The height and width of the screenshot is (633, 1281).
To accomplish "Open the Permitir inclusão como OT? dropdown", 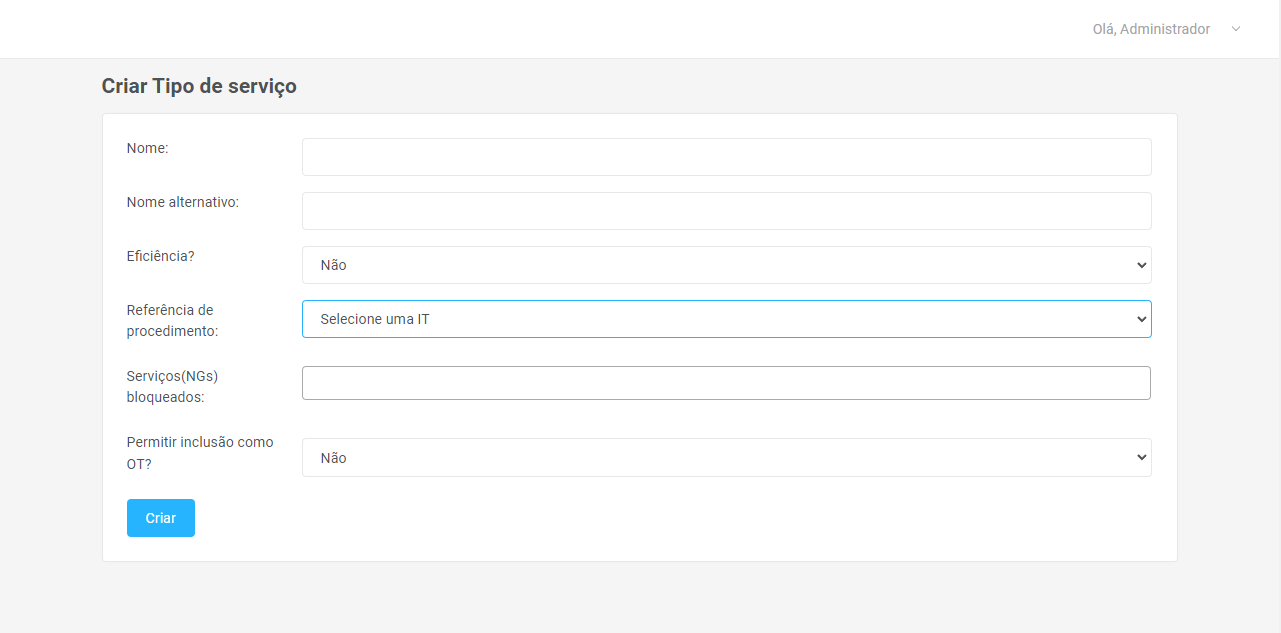I will (x=725, y=457).
